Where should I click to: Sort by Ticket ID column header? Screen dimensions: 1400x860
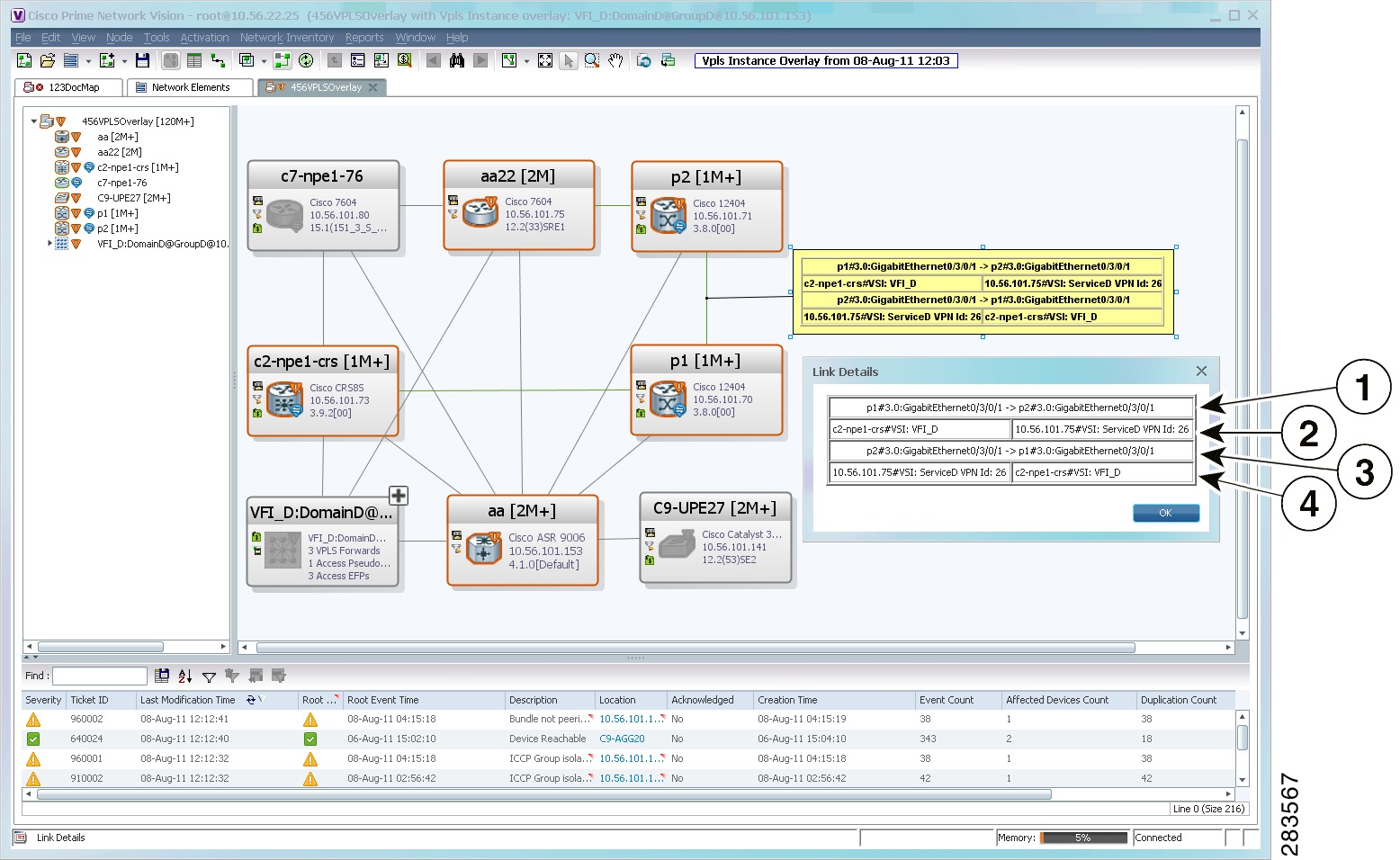(101, 700)
